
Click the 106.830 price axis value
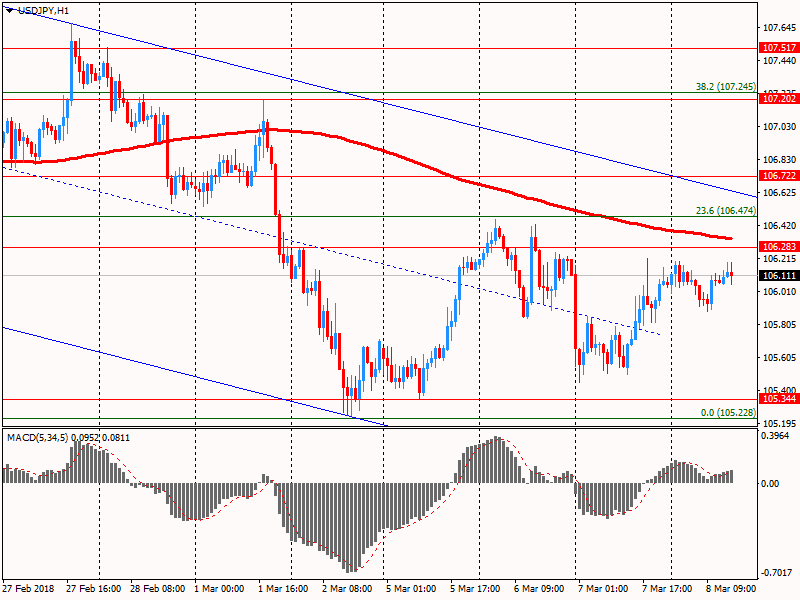[779, 160]
